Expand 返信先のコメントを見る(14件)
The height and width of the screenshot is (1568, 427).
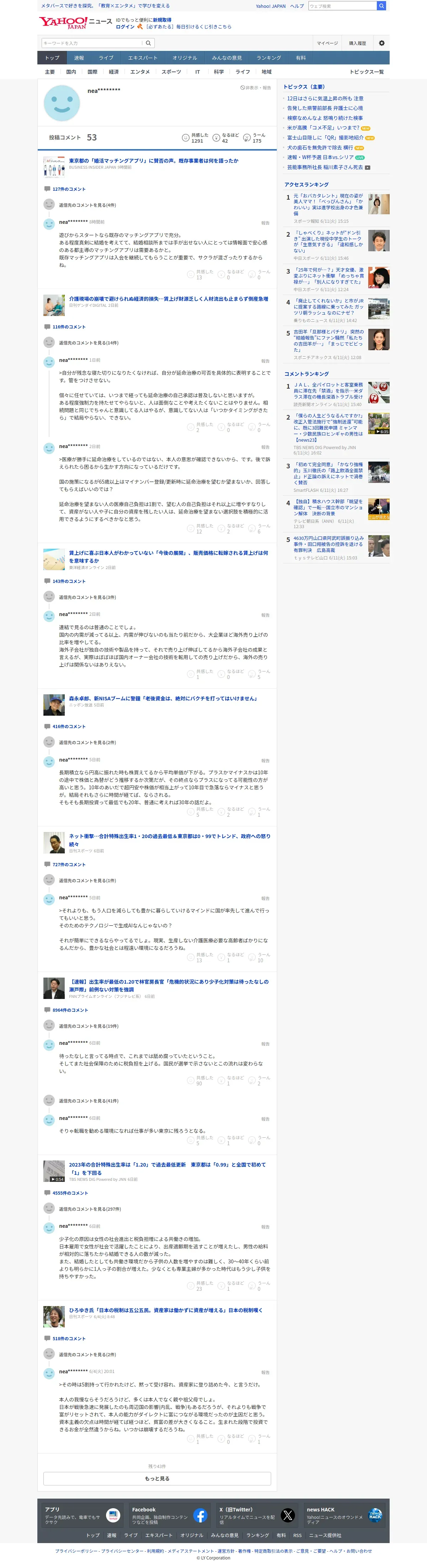point(89,343)
